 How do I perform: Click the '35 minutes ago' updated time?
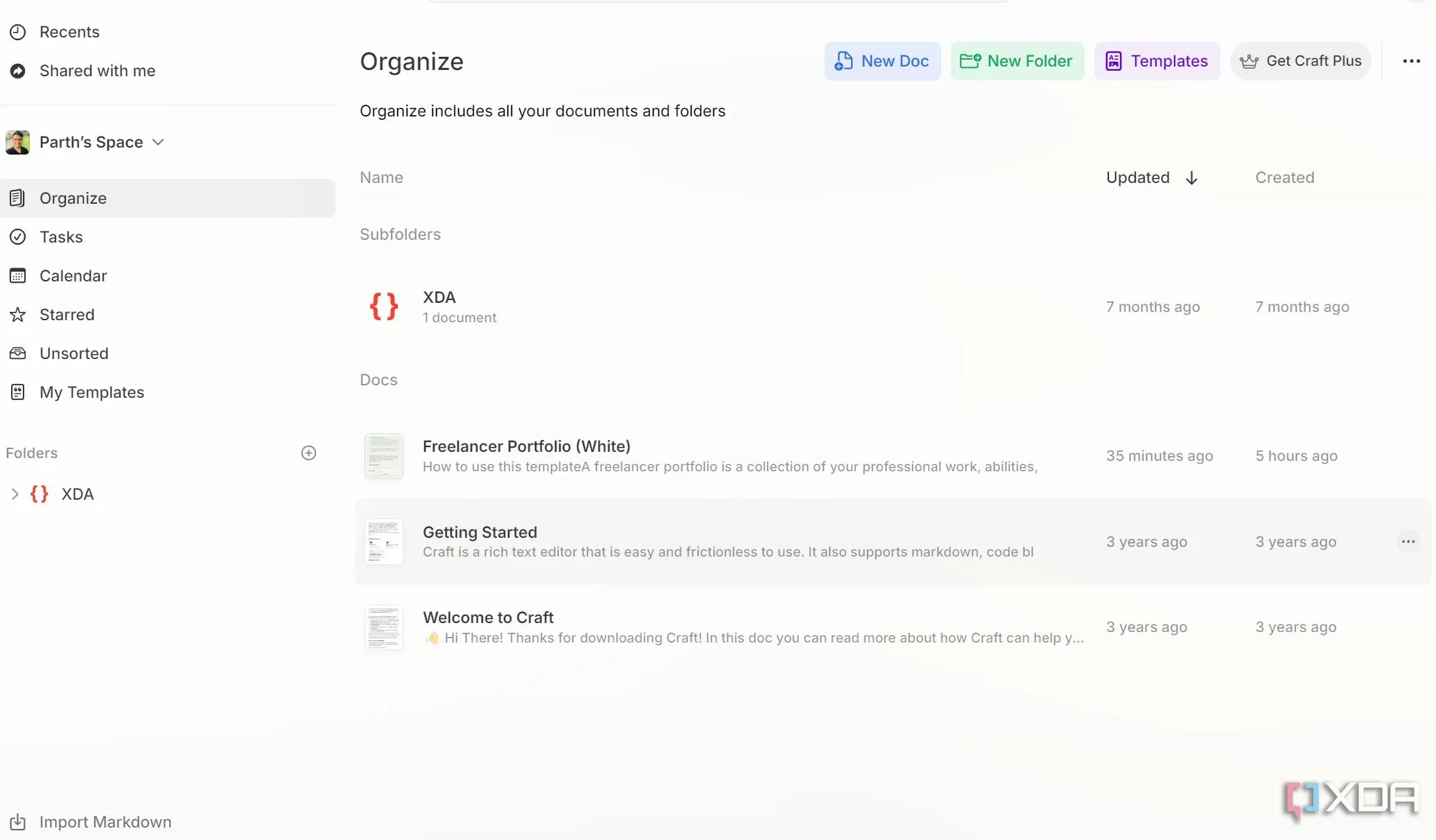1159,456
